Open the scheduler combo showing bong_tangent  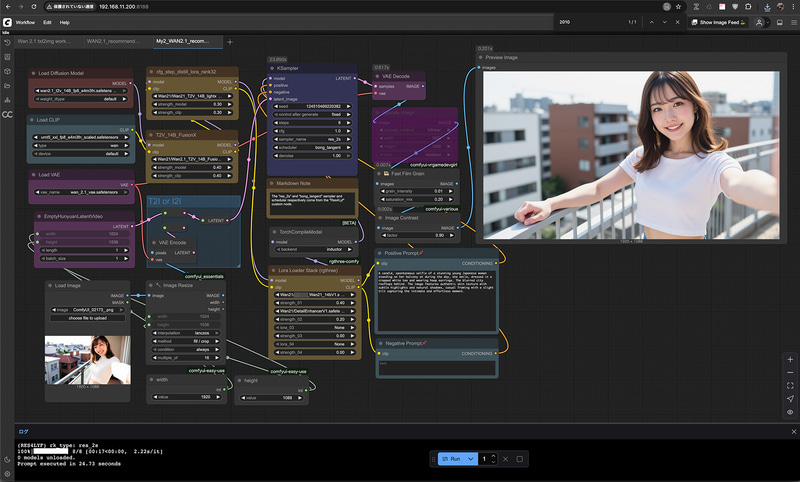click(312, 147)
